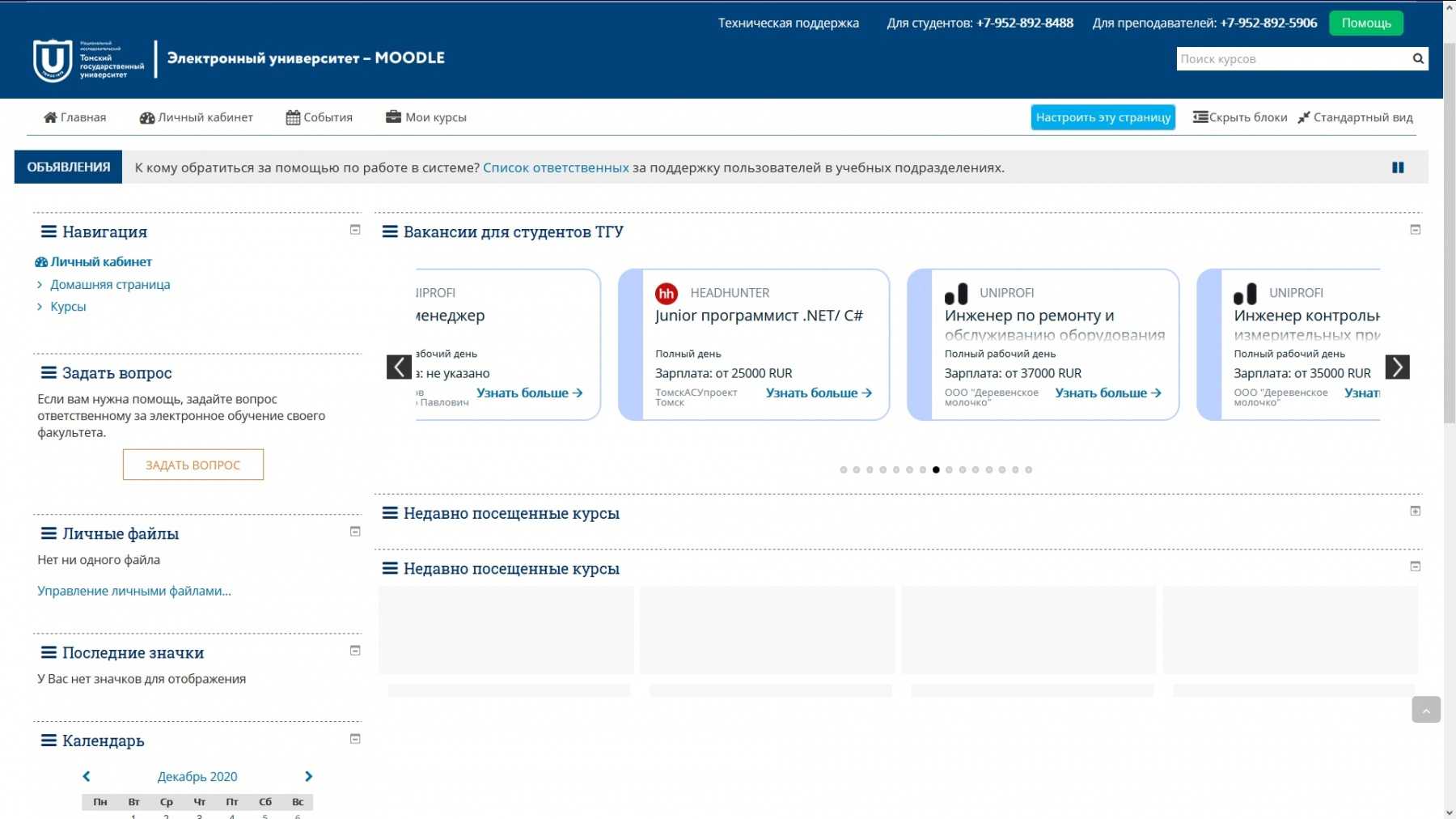This screenshot has width=1456, height=819.
Task: Expand Курсы tree item
Action: click(40, 307)
